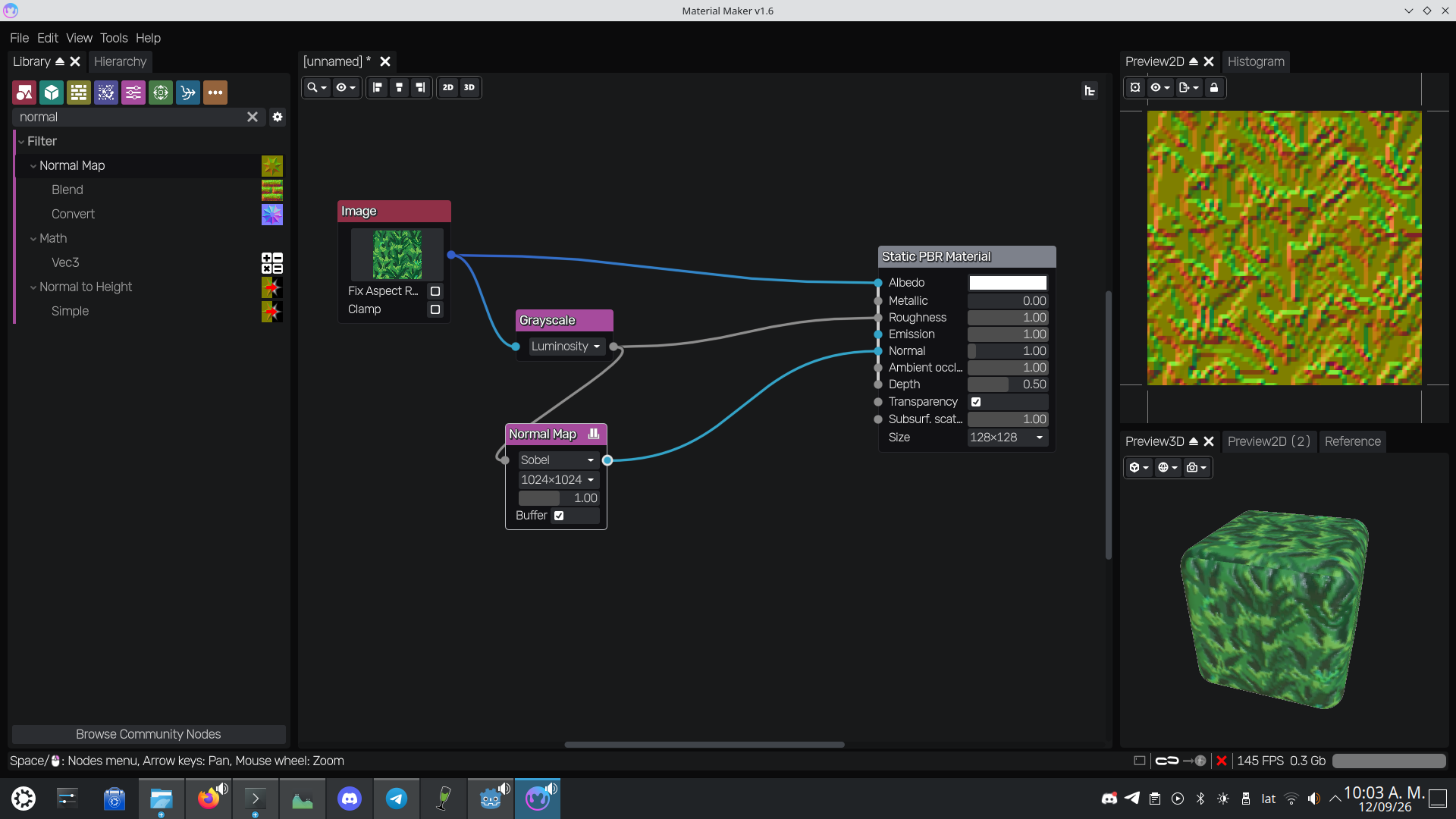The image size is (1456, 819).
Task: Switch graph preview to 3D mode
Action: [469, 87]
